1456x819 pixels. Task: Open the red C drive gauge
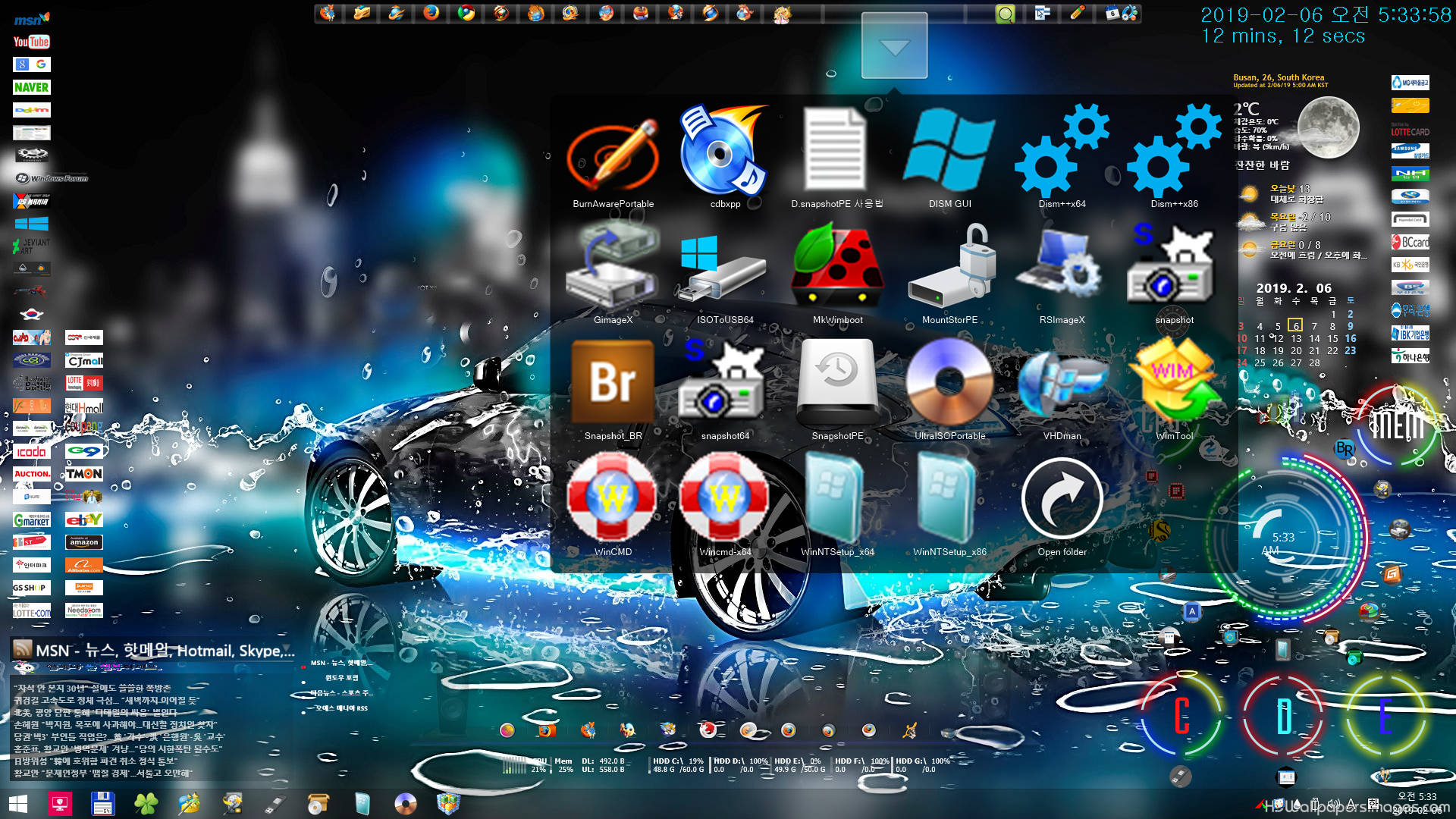[1180, 716]
